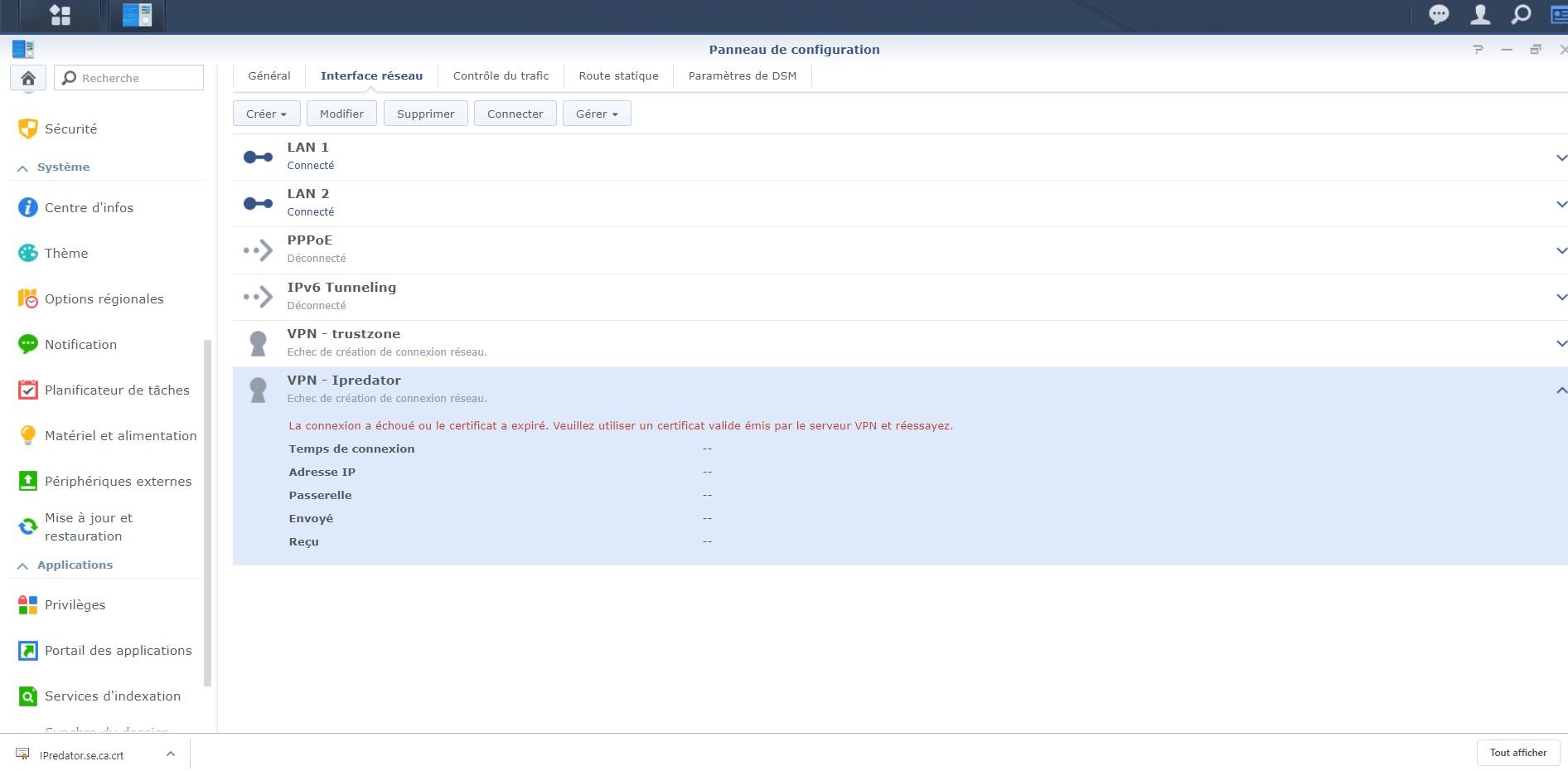
Task: Open the DSM main menu icon
Action: [60, 15]
